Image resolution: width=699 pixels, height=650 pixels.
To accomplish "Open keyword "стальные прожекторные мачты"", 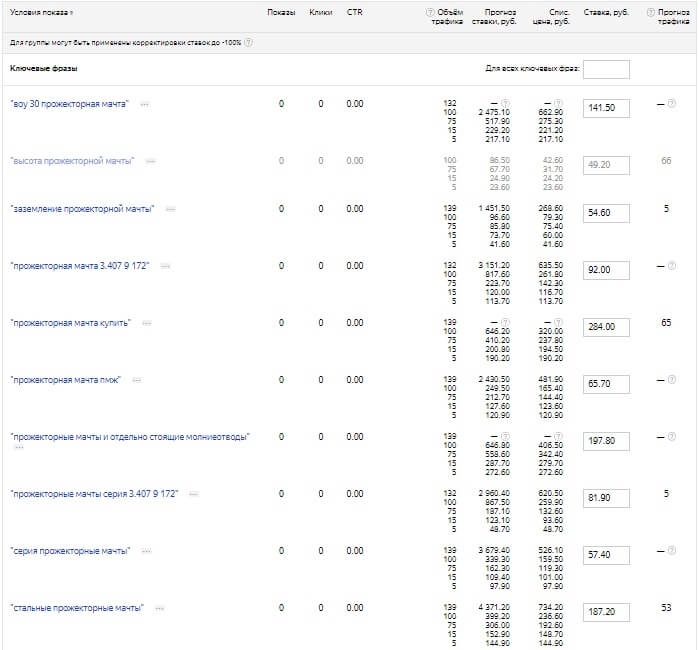I will point(77,609).
